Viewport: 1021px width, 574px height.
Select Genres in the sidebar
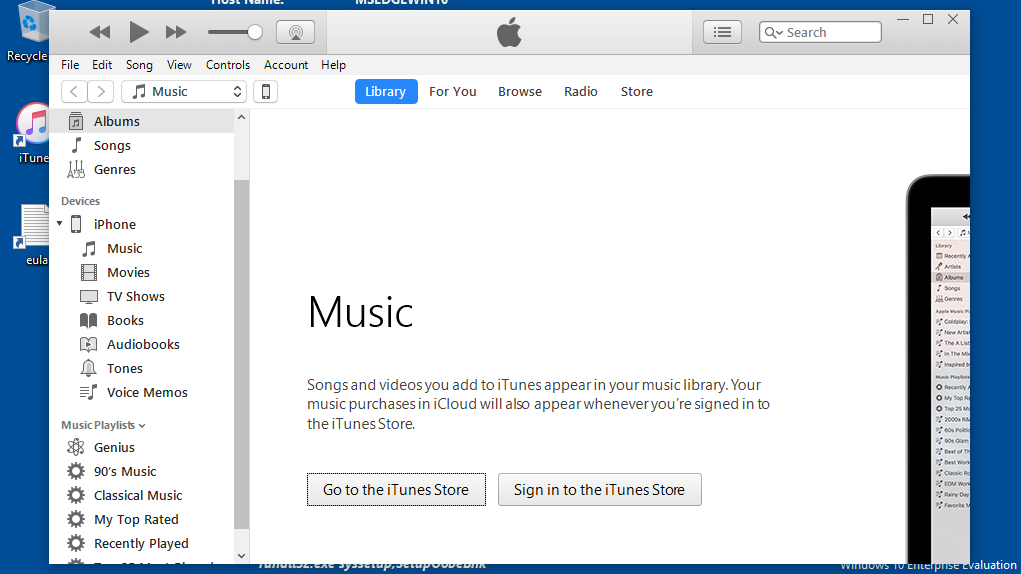click(141, 169)
